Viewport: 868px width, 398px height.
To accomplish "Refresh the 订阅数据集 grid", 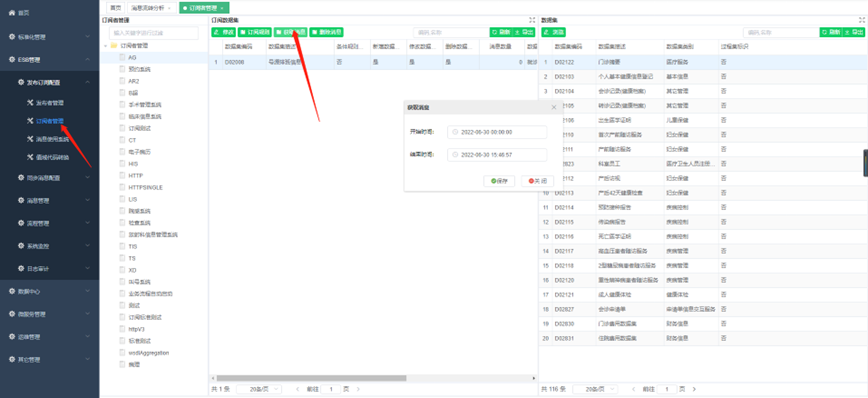I will (502, 33).
